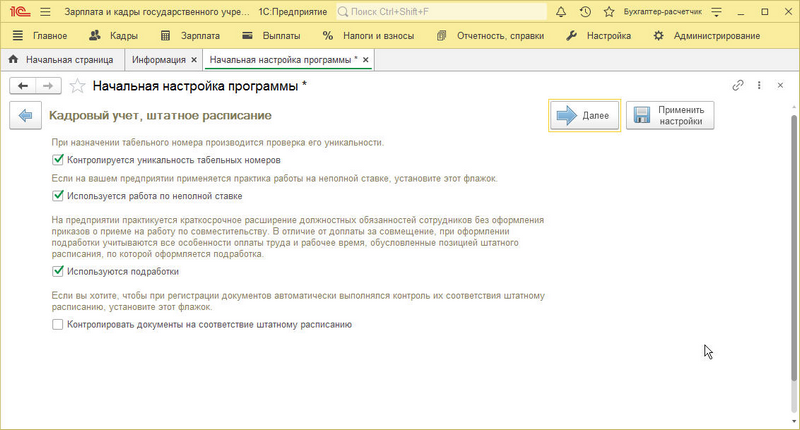This screenshot has width=800, height=430.
Task: Copy link with the chain icon
Action: [738, 86]
